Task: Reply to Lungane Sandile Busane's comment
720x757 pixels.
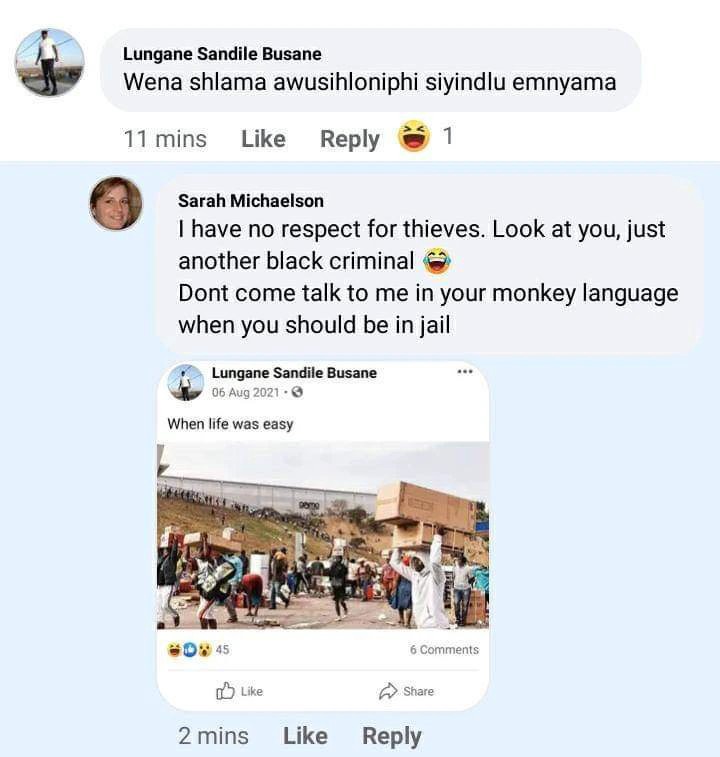Action: (350, 140)
